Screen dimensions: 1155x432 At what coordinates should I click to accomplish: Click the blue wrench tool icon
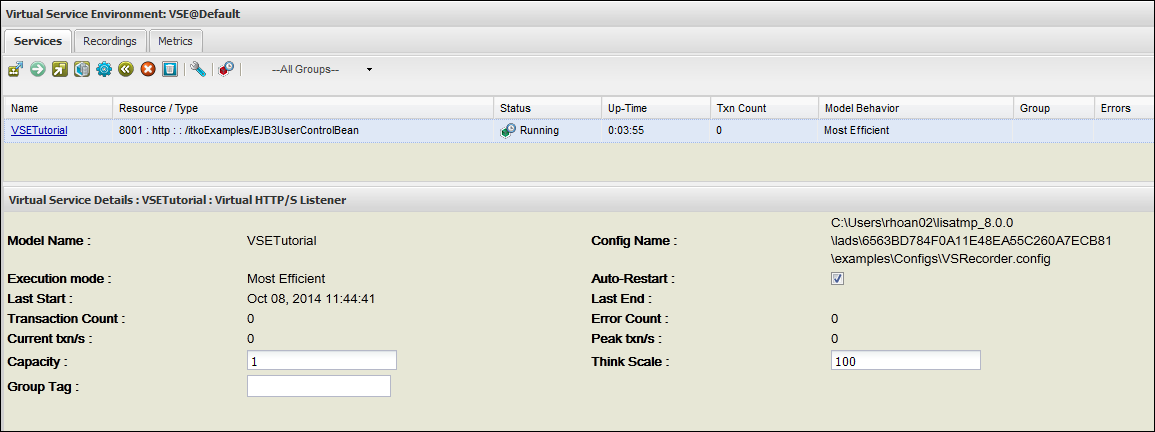[x=197, y=69]
